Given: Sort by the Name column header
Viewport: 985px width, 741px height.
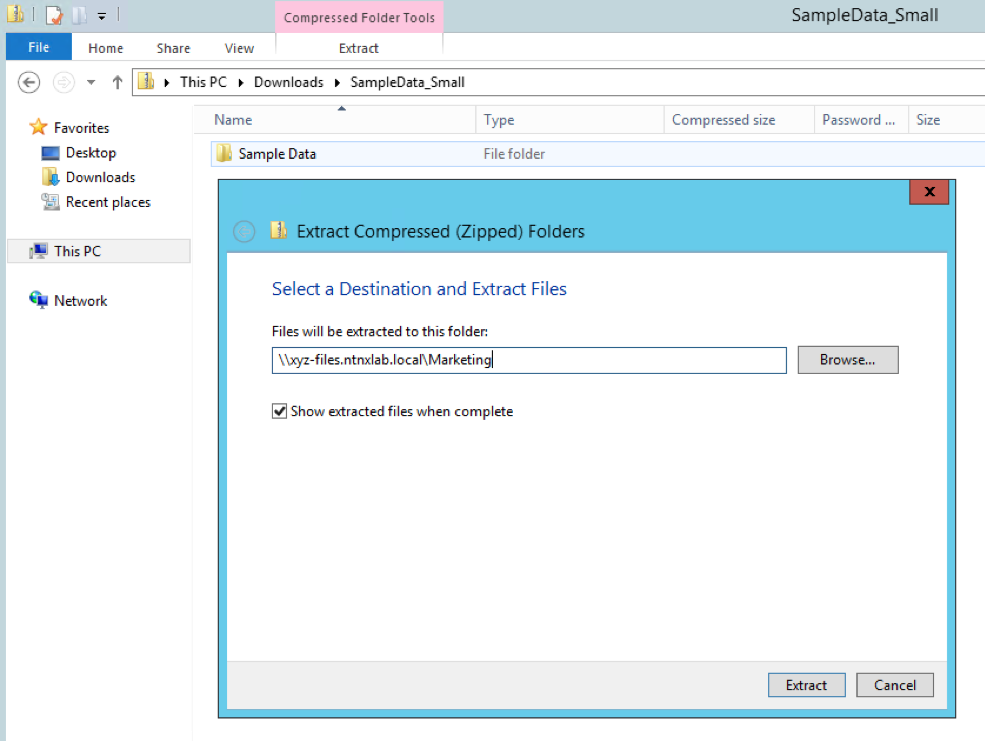Looking at the screenshot, I should point(233,119).
